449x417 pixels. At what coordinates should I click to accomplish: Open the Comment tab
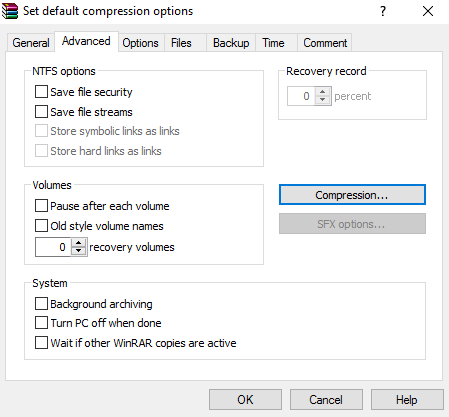click(x=325, y=43)
